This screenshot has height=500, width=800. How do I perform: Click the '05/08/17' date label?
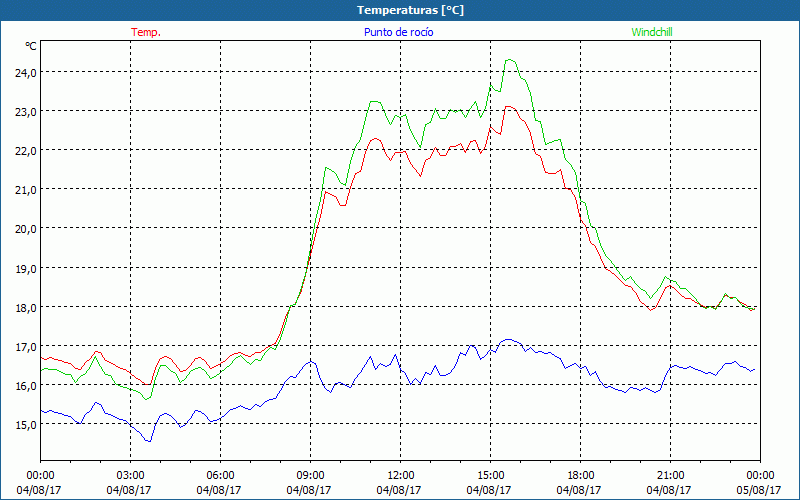(759, 490)
